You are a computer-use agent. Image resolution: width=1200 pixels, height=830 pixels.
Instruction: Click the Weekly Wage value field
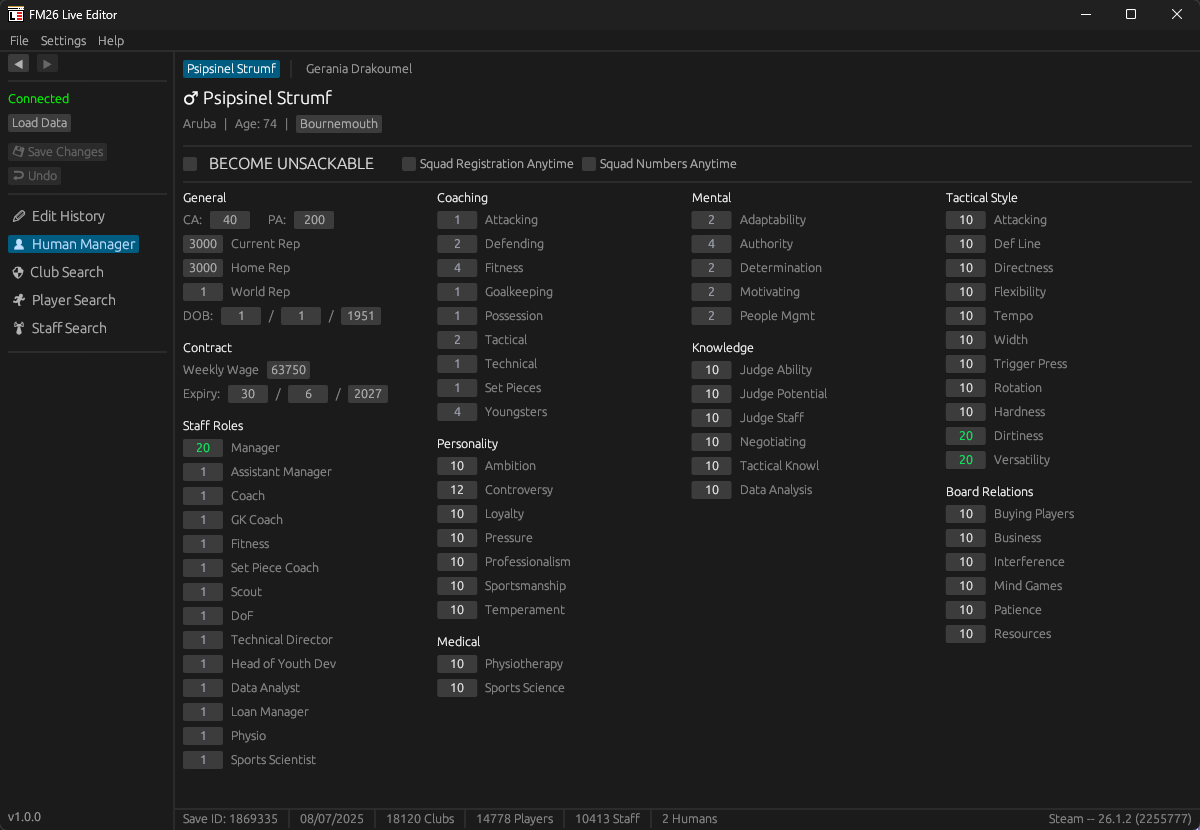[288, 370]
